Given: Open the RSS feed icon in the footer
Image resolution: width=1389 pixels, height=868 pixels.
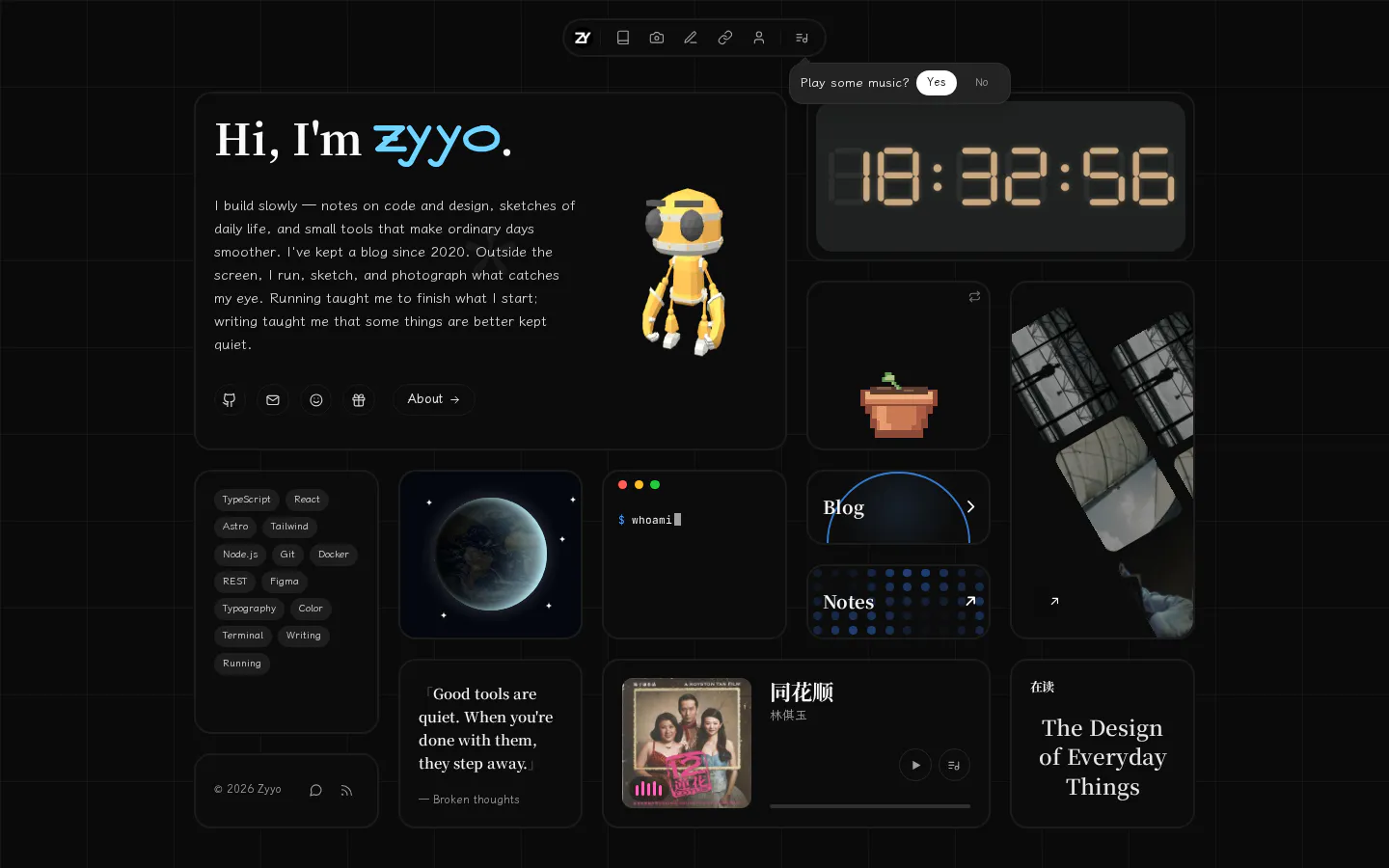Looking at the screenshot, I should [346, 791].
